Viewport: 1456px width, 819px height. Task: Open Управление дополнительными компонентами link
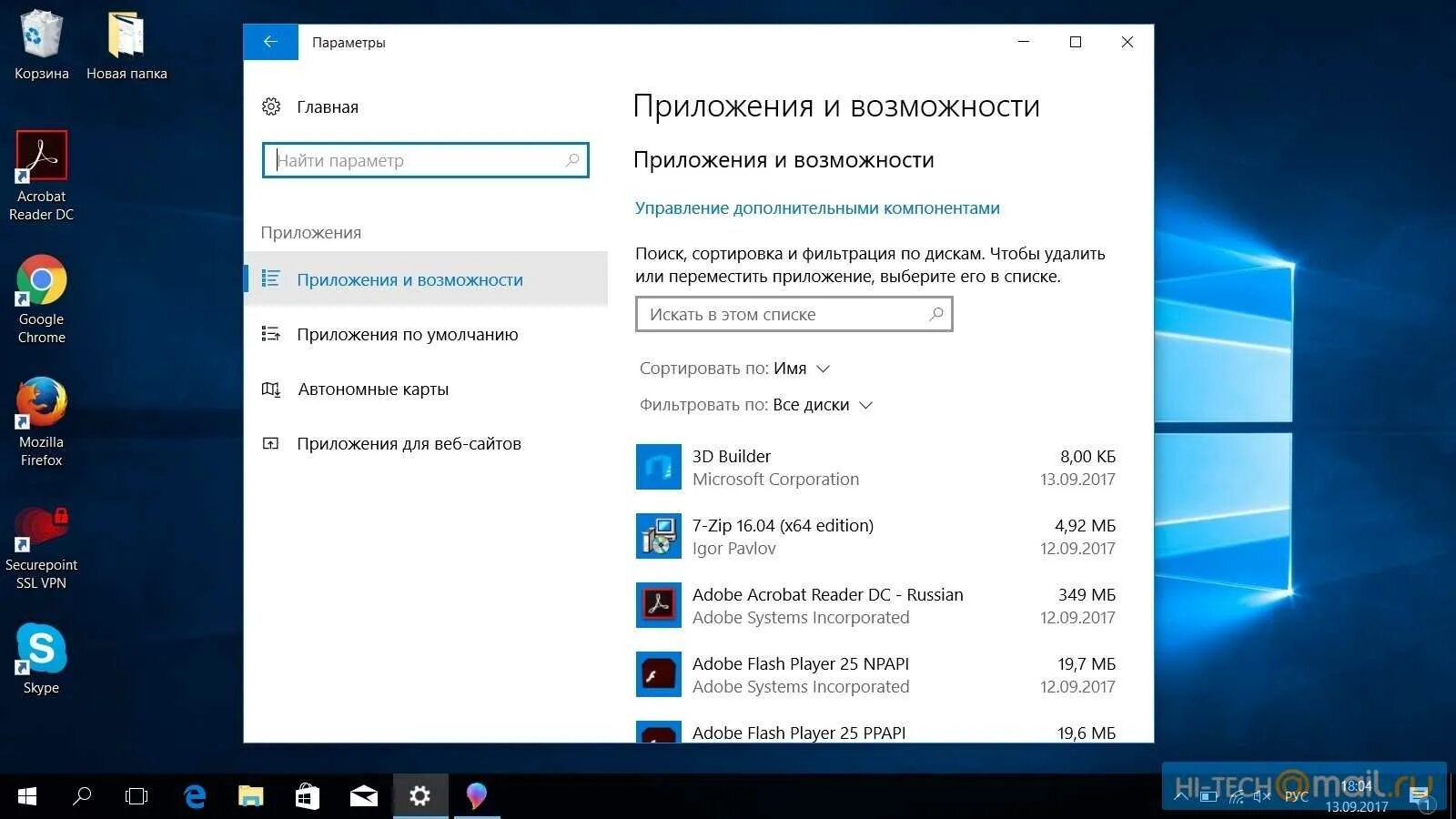816,207
